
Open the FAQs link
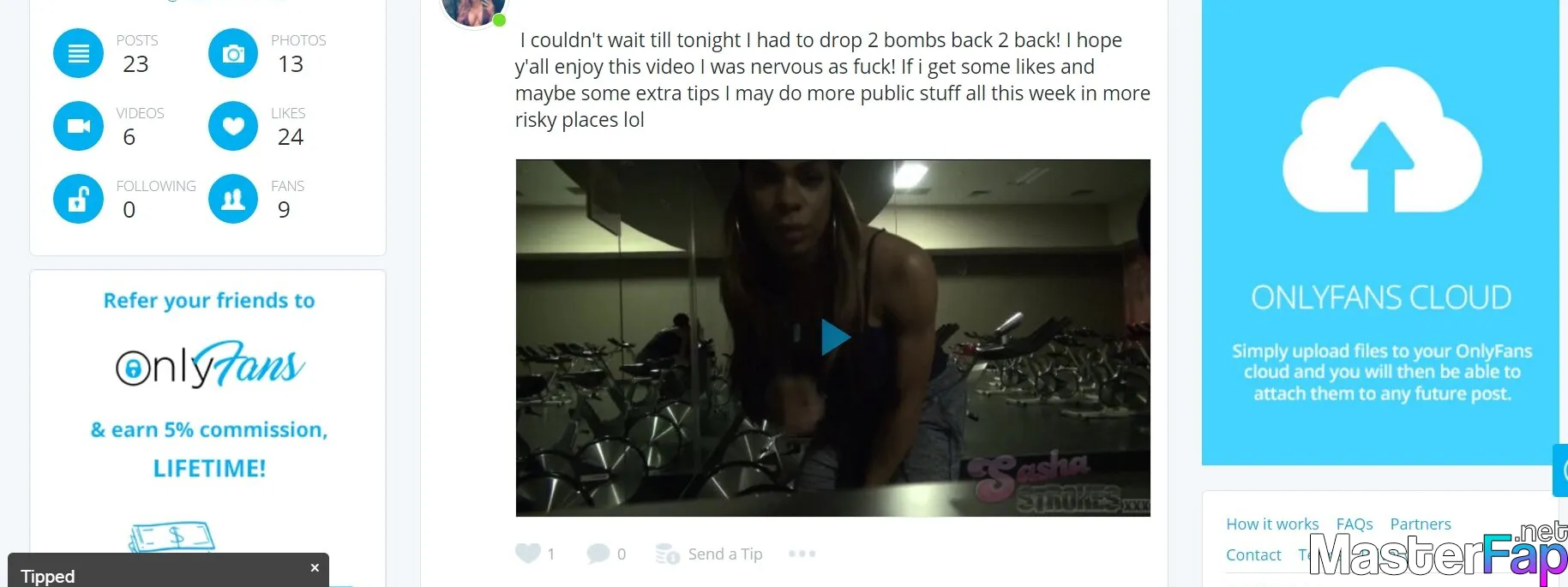coord(1355,524)
